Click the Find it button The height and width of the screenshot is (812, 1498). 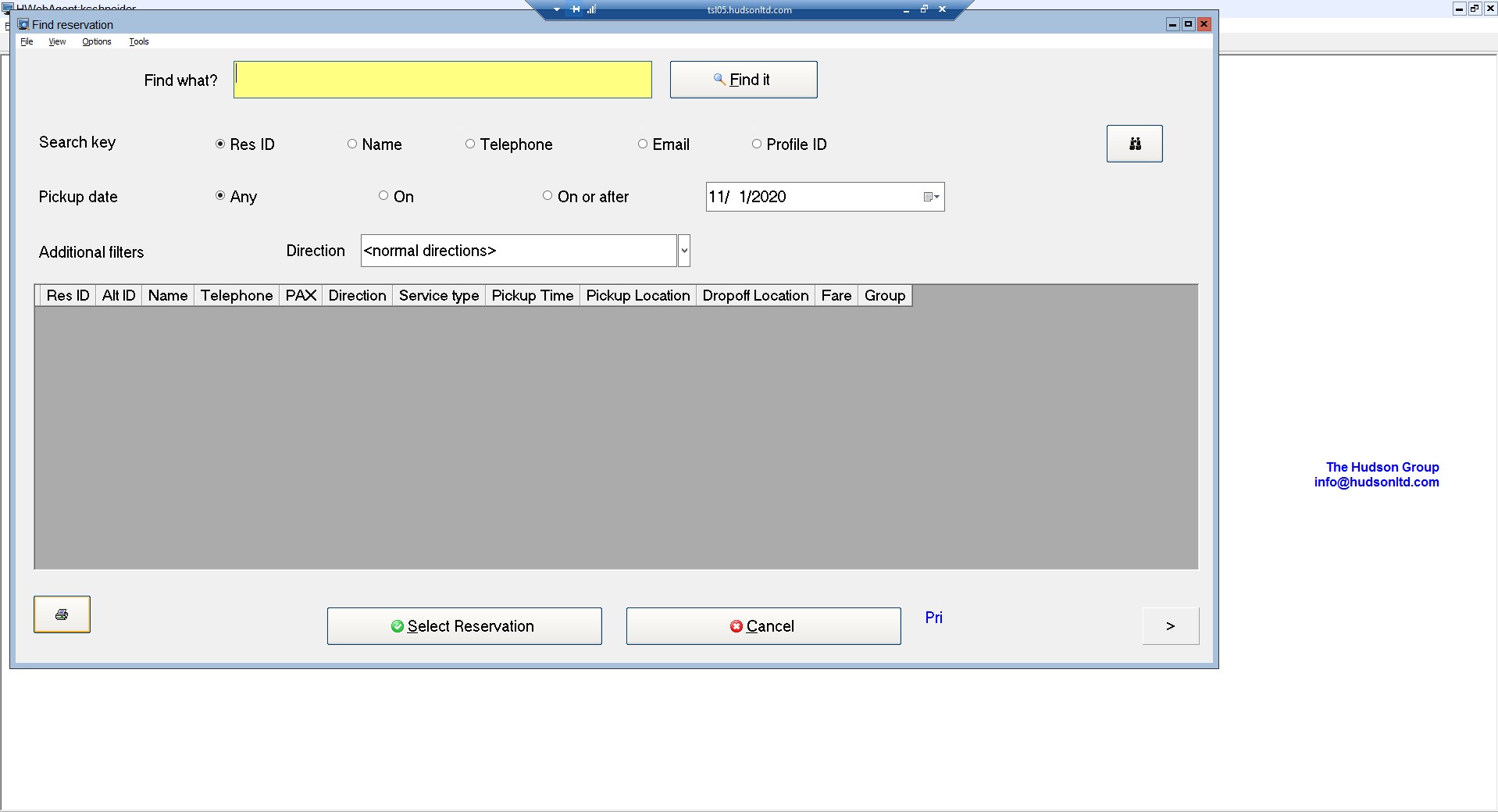pos(743,80)
